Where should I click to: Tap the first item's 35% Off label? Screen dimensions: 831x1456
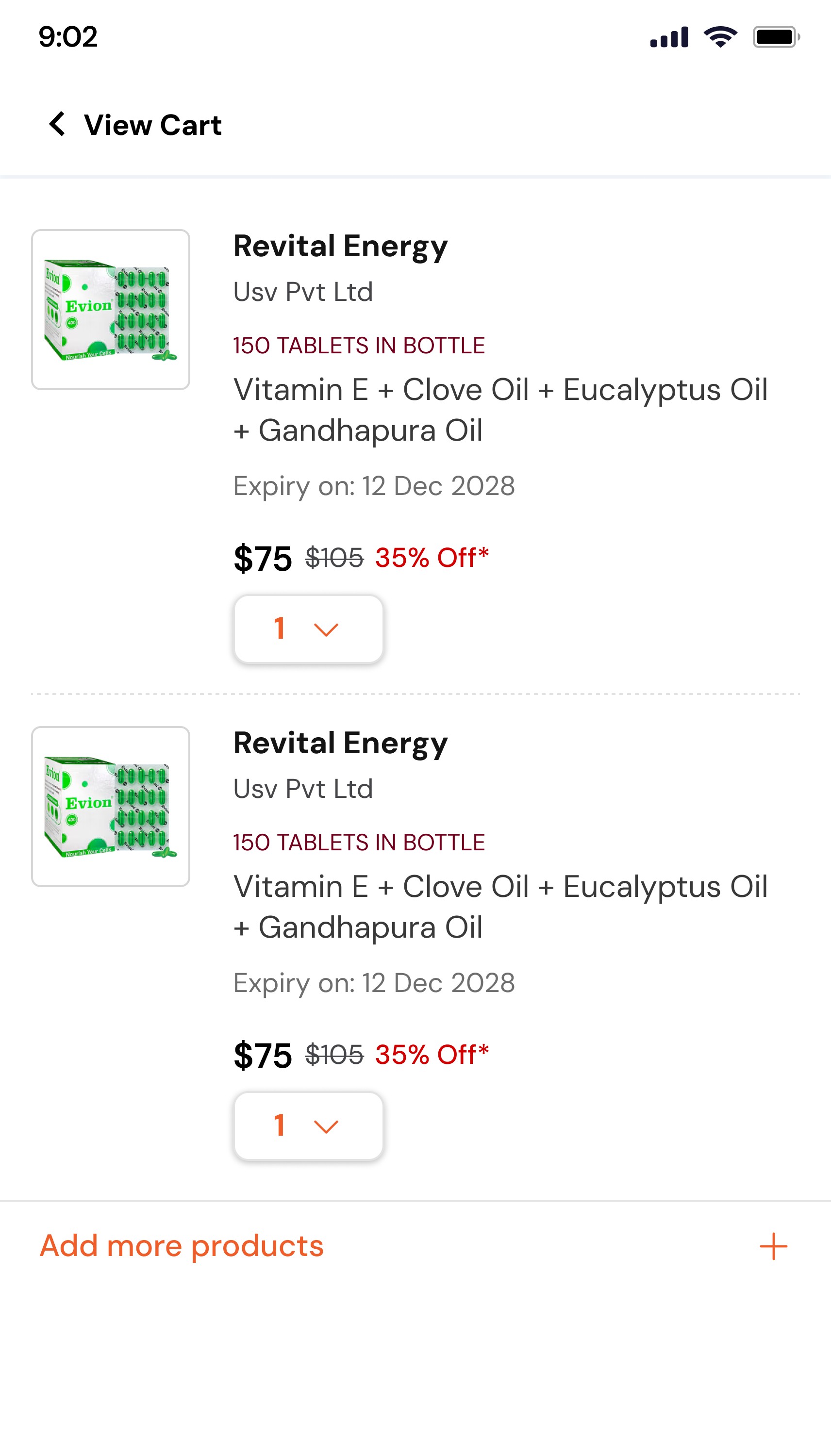432,558
